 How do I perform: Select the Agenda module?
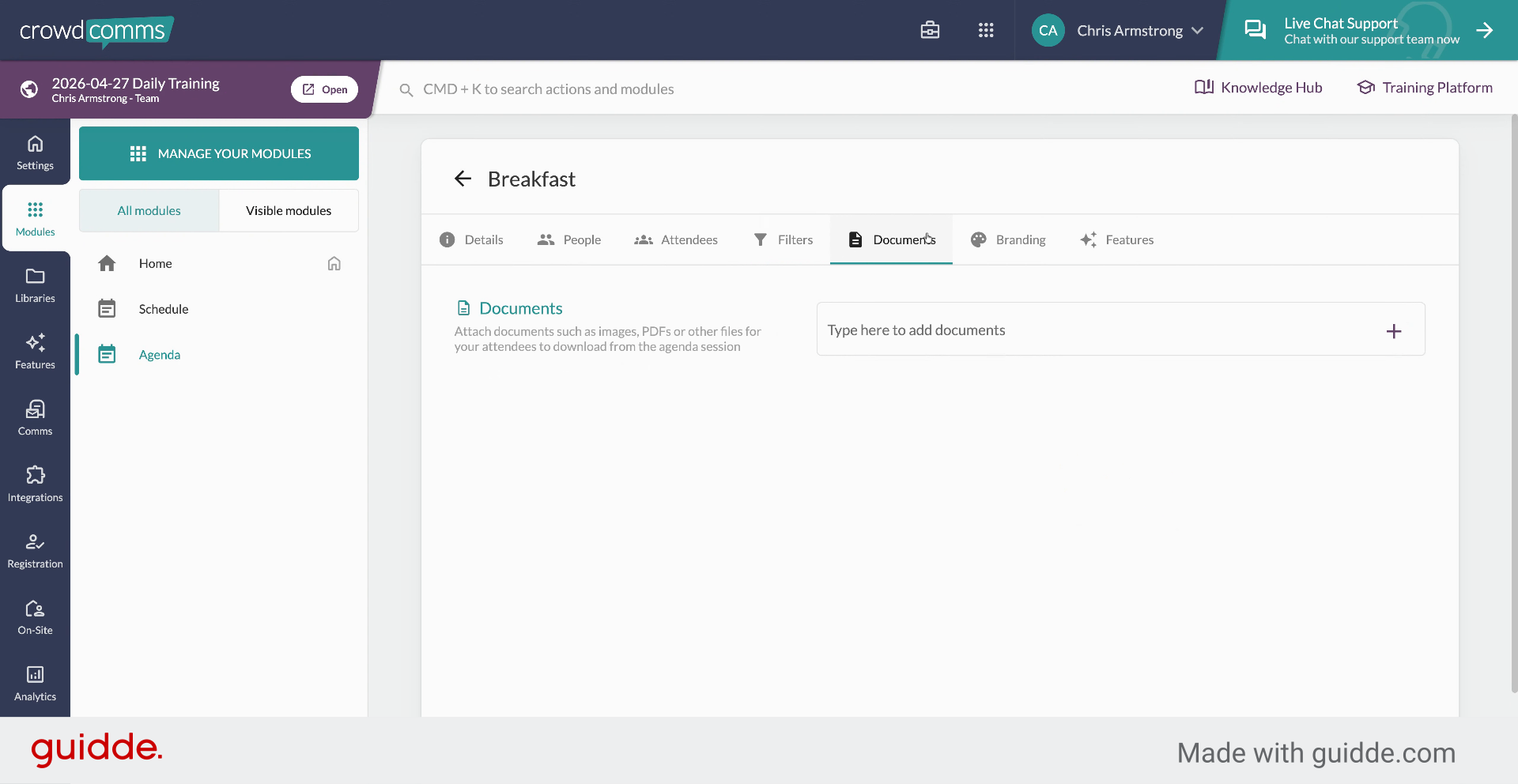218,355
